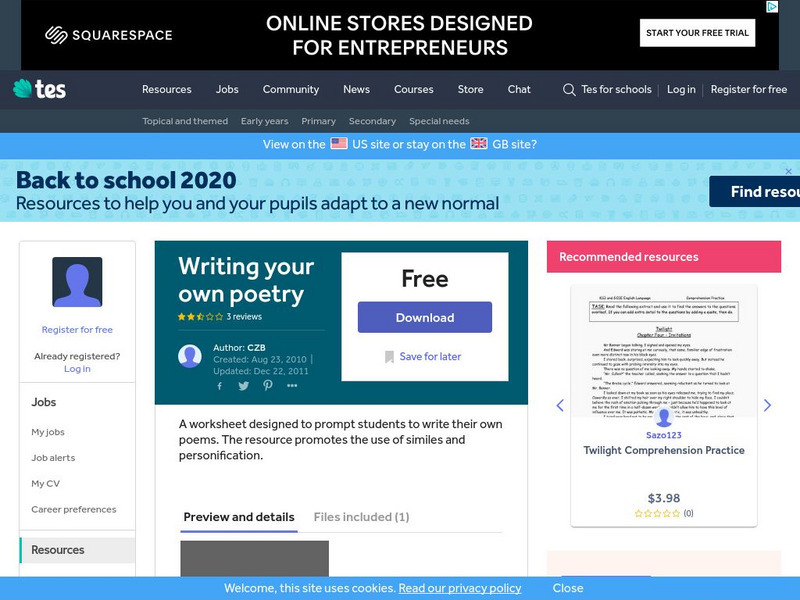
Task: Click Recommended resources heading
Action: click(x=629, y=257)
